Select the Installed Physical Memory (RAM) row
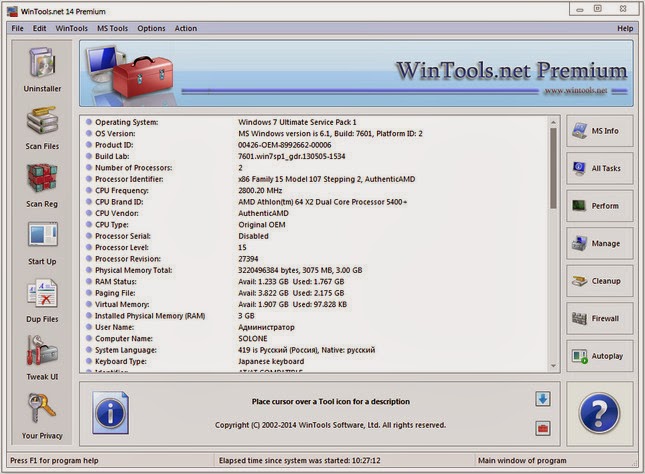The height and width of the screenshot is (474, 645). 316,316
